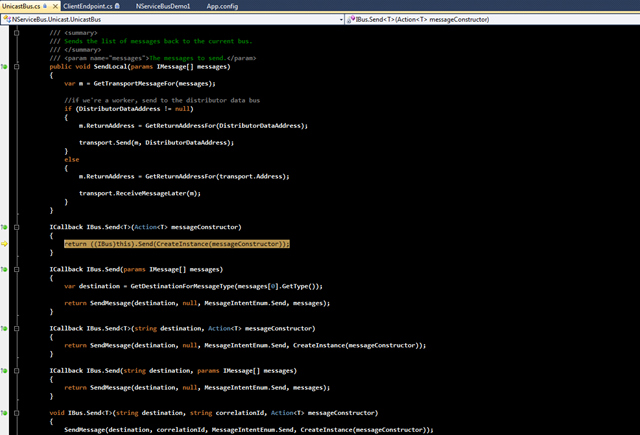Close the UnicastBus.cs tab

55,6
